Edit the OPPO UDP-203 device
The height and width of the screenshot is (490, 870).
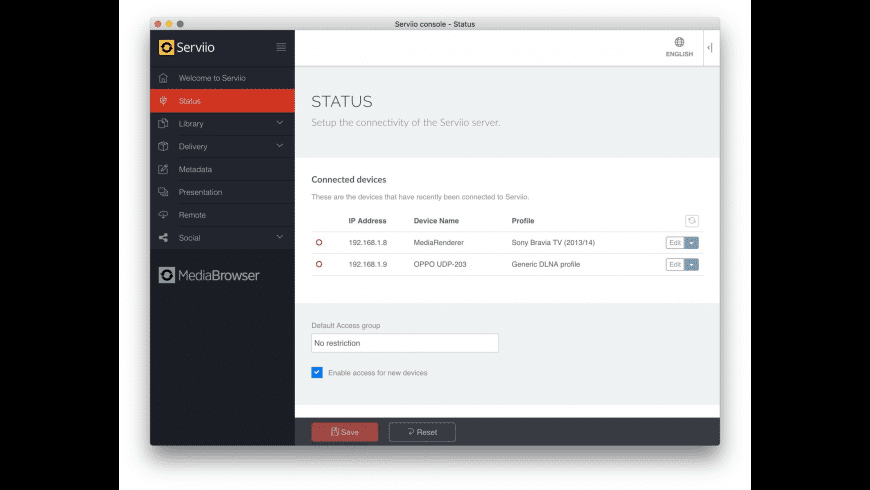(x=675, y=265)
